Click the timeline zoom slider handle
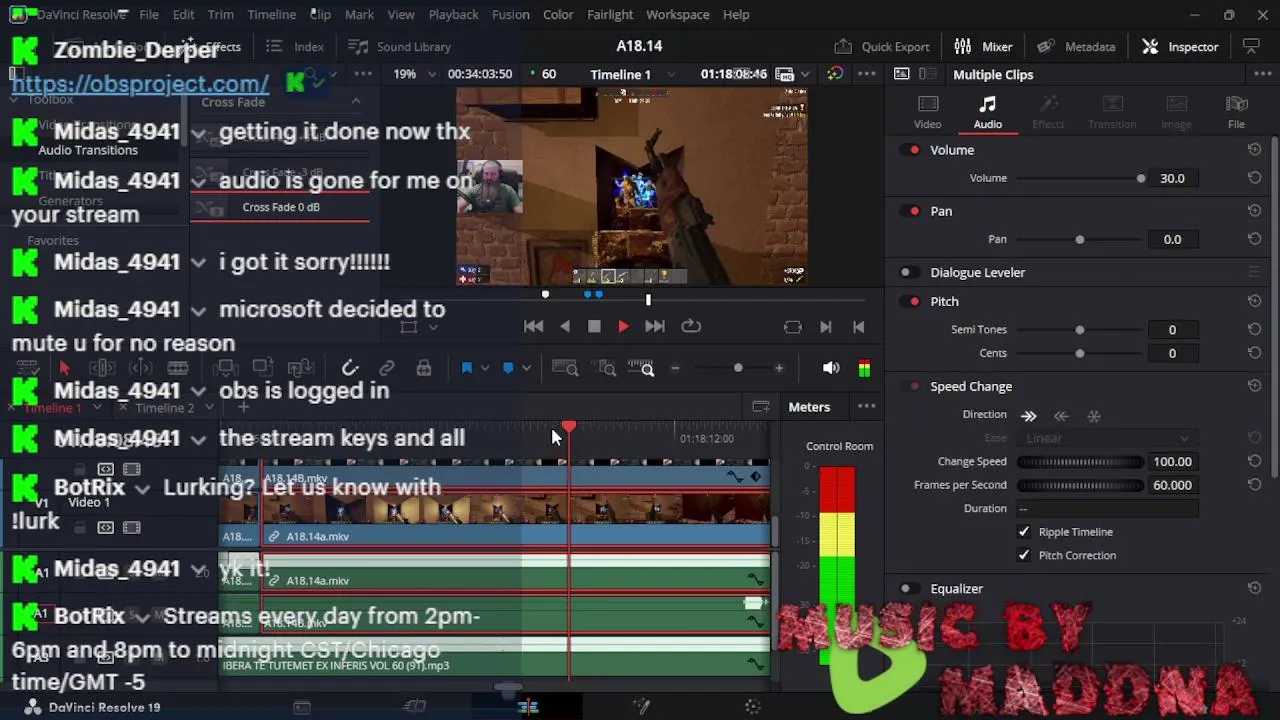 click(x=738, y=368)
